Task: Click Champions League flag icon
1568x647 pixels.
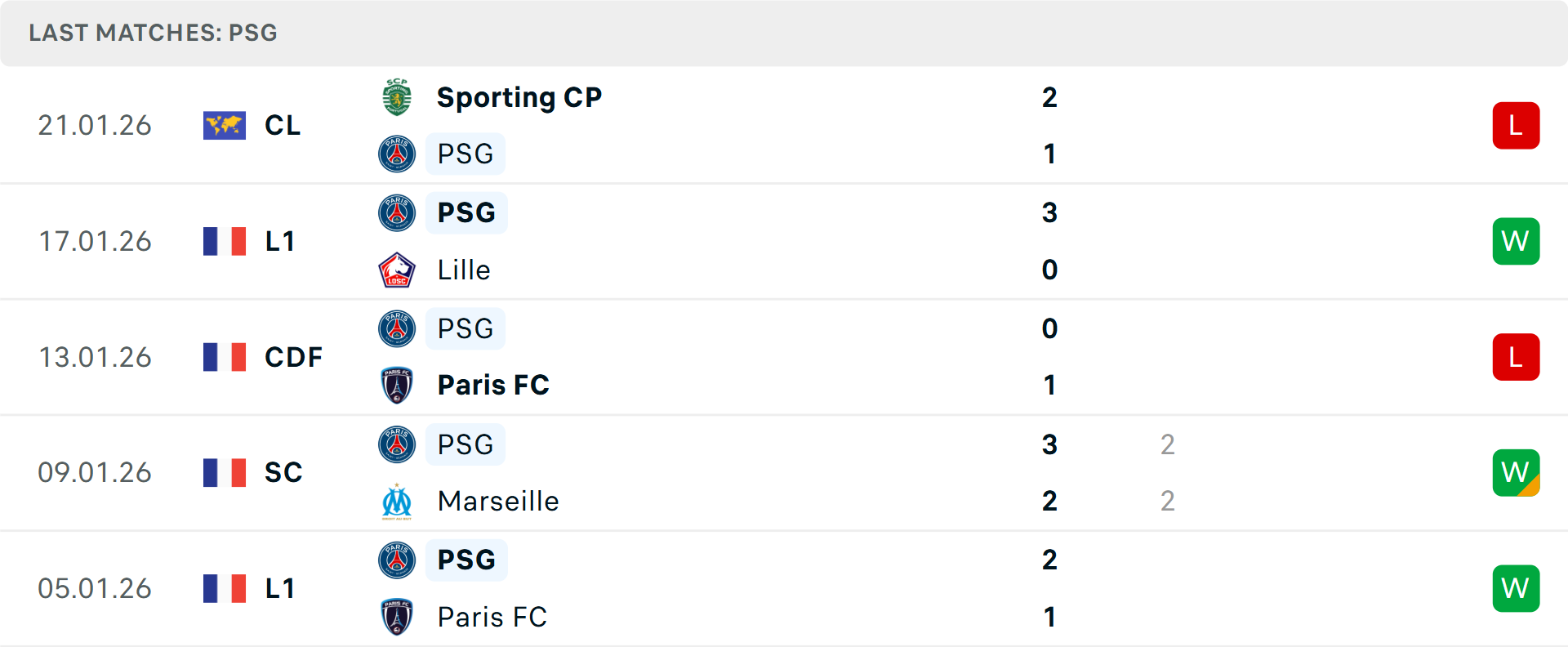Action: 225,125
